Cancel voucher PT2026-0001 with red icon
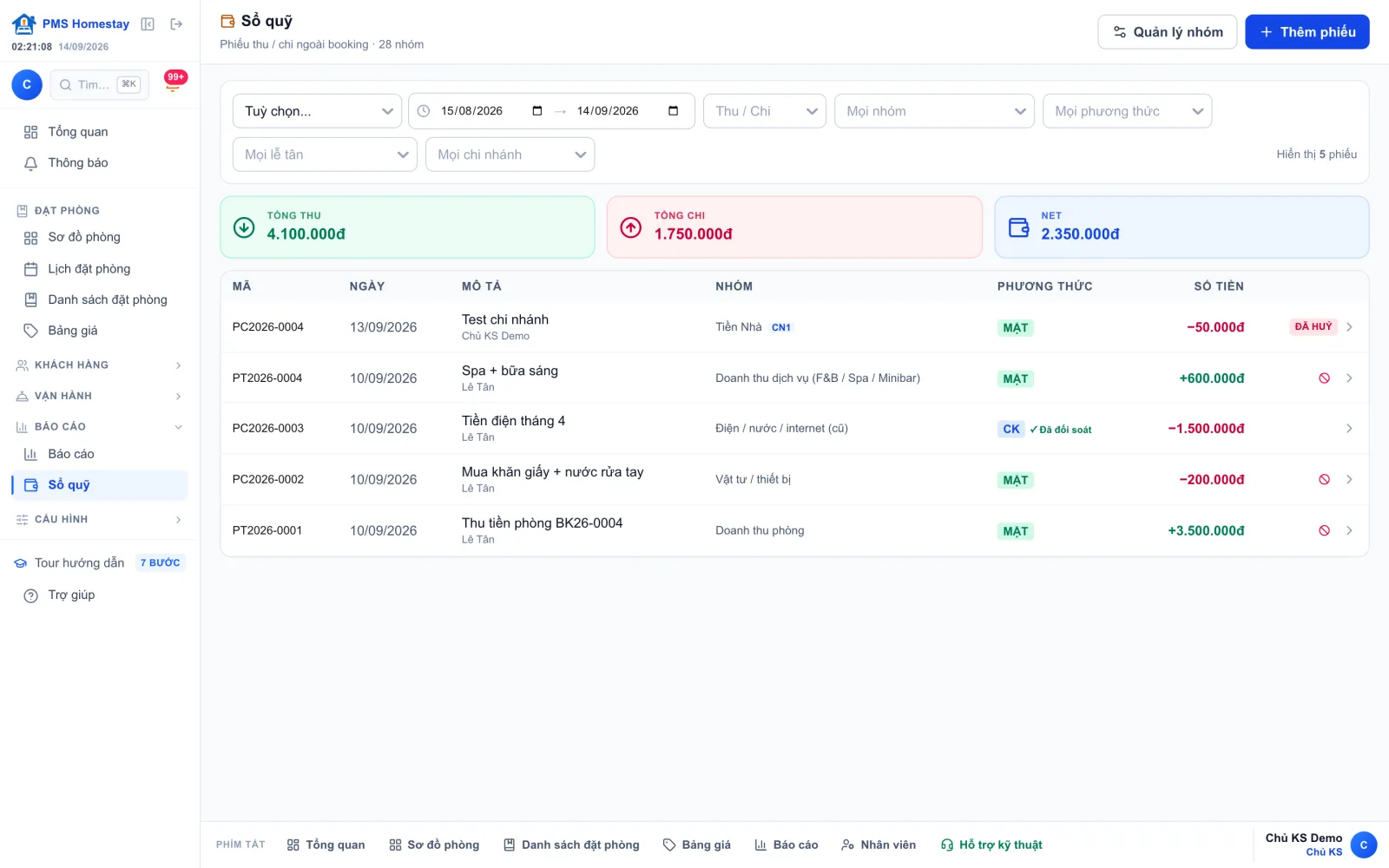1389x868 pixels. point(1324,530)
